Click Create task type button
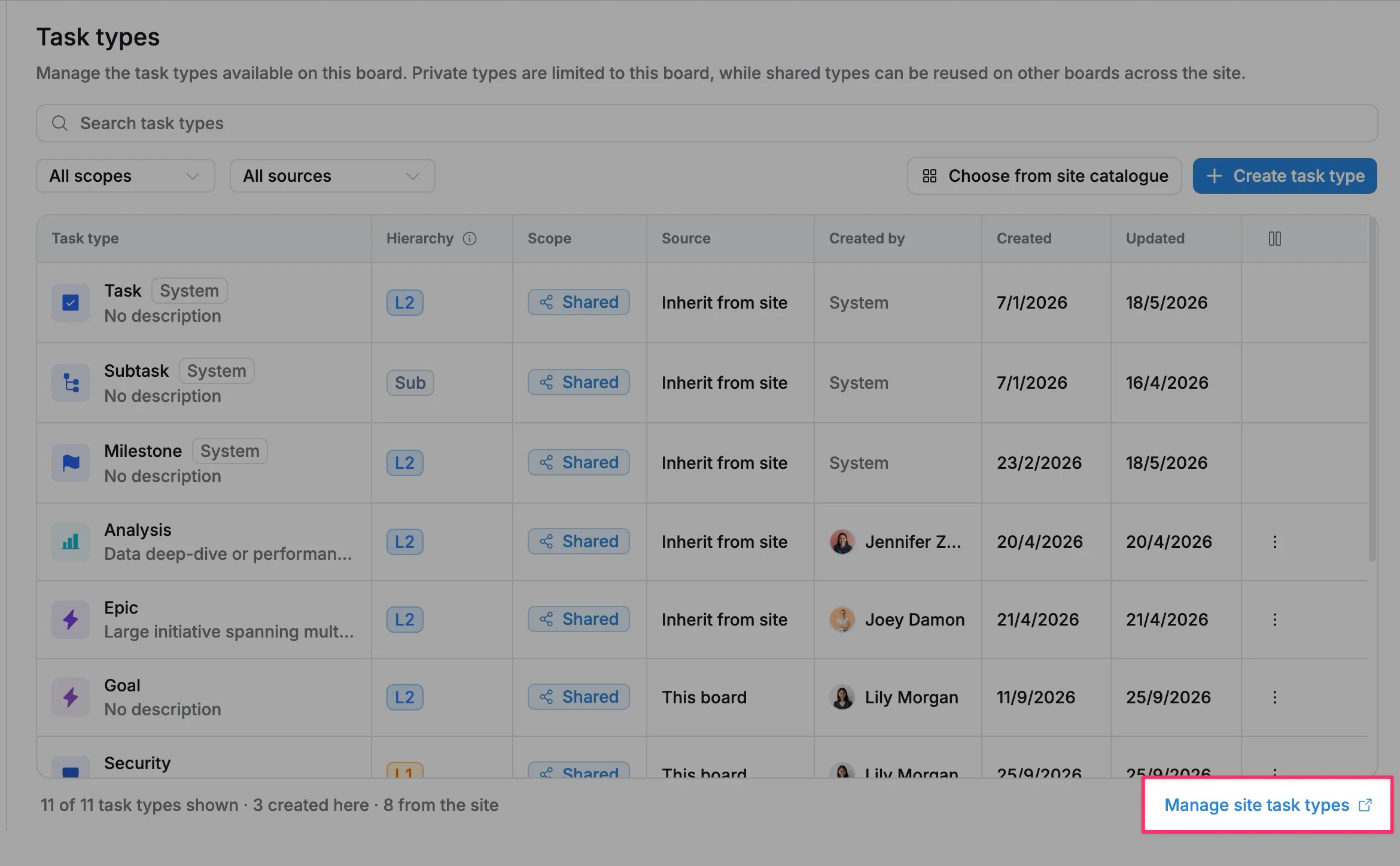 (1285, 176)
